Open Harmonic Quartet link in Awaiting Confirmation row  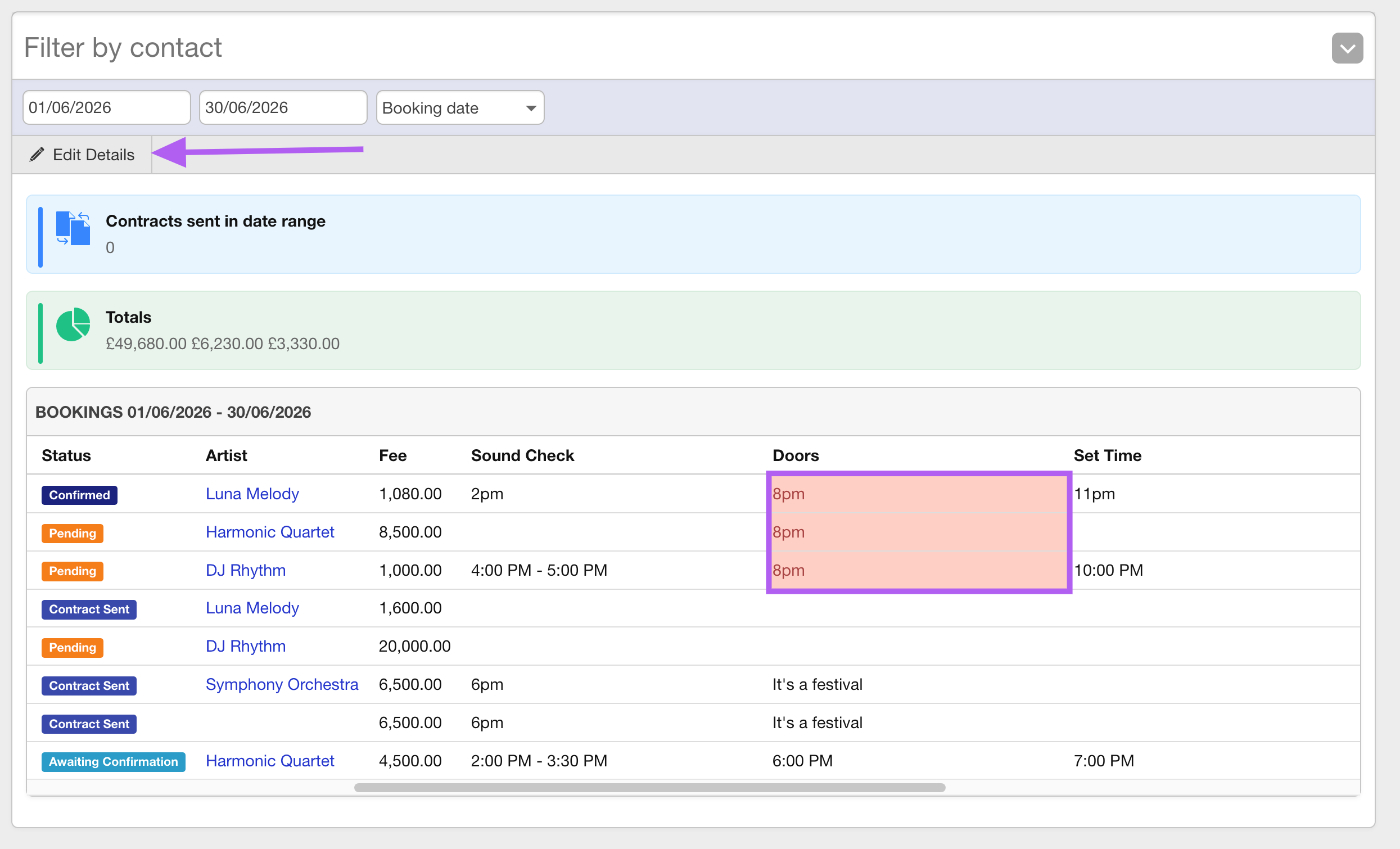point(270,761)
